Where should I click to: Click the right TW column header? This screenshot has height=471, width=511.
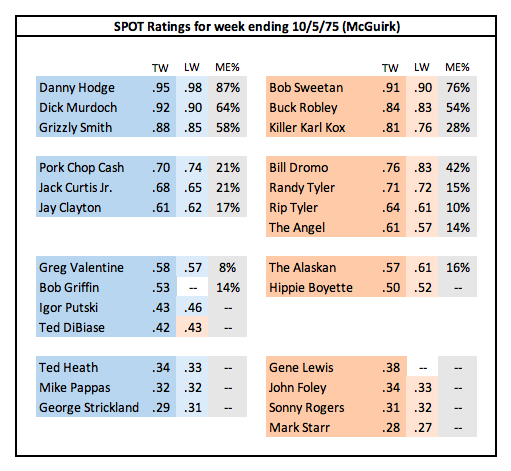(390, 68)
